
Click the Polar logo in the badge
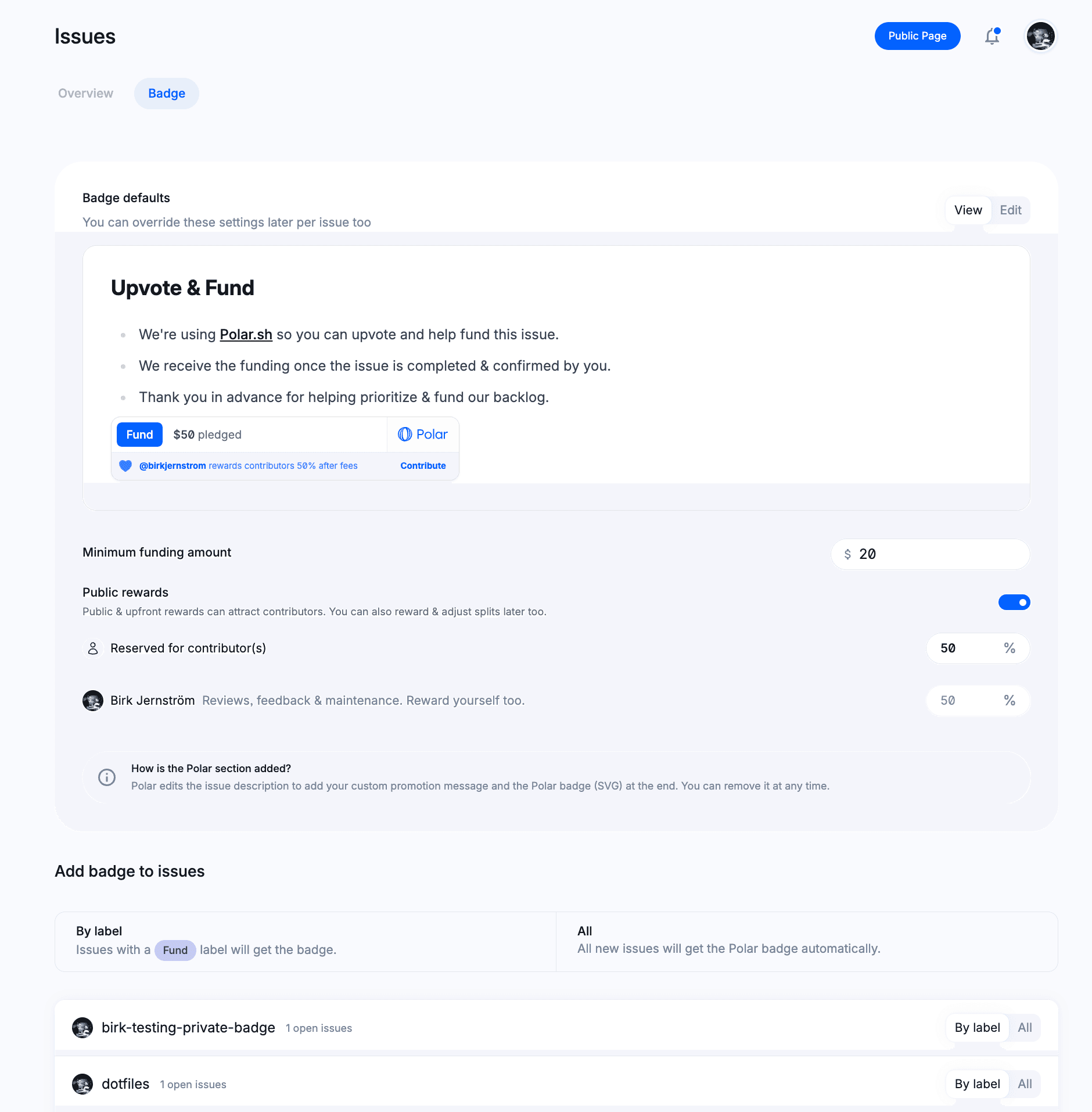click(x=423, y=434)
